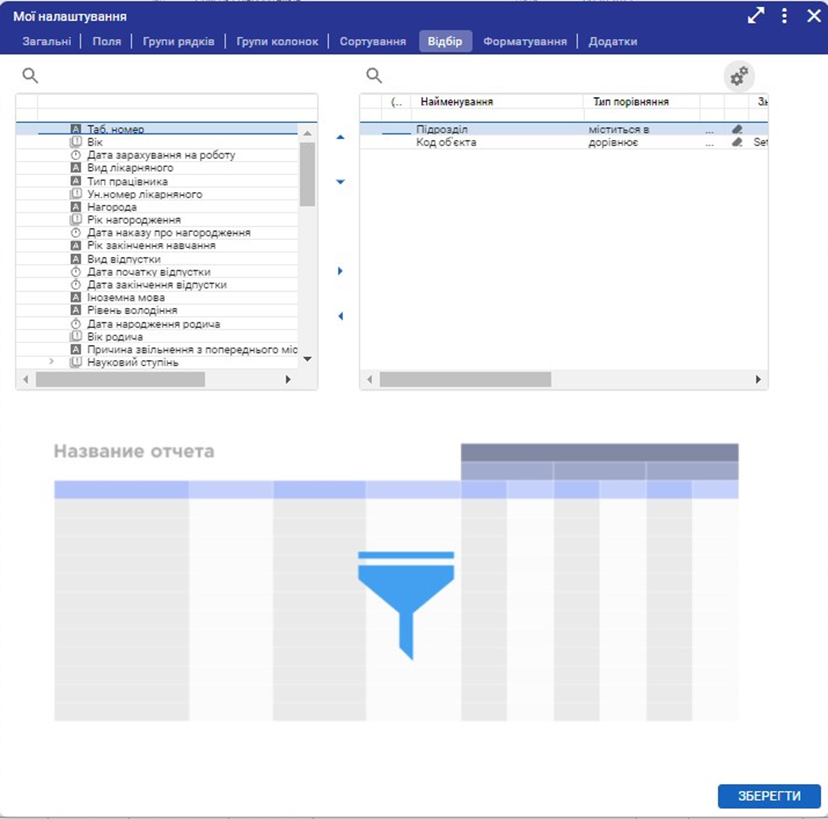Click the search icon above the filter table
This screenshot has width=828, height=819.
[374, 76]
